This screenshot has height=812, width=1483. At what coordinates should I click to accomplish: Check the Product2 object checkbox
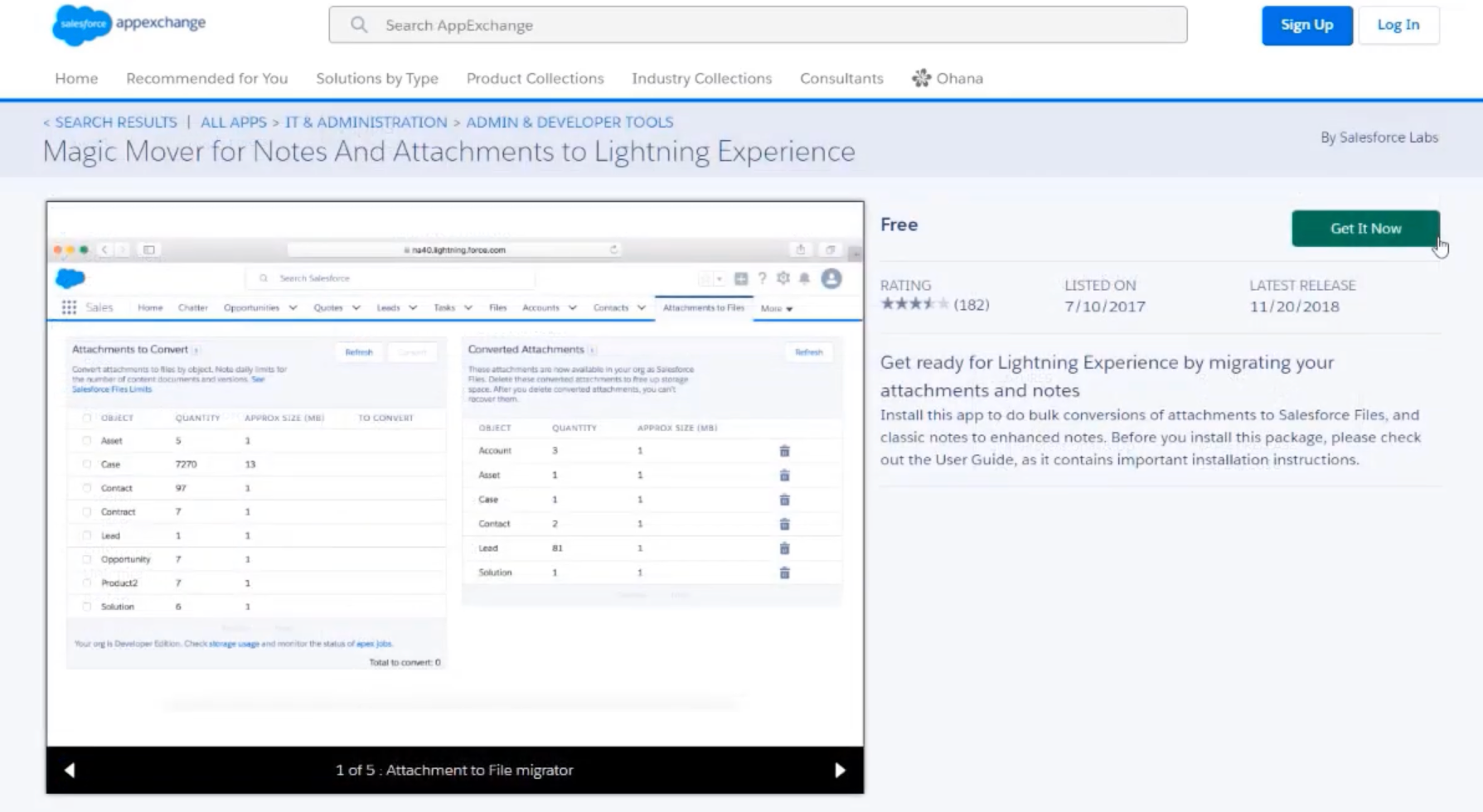pos(87,582)
